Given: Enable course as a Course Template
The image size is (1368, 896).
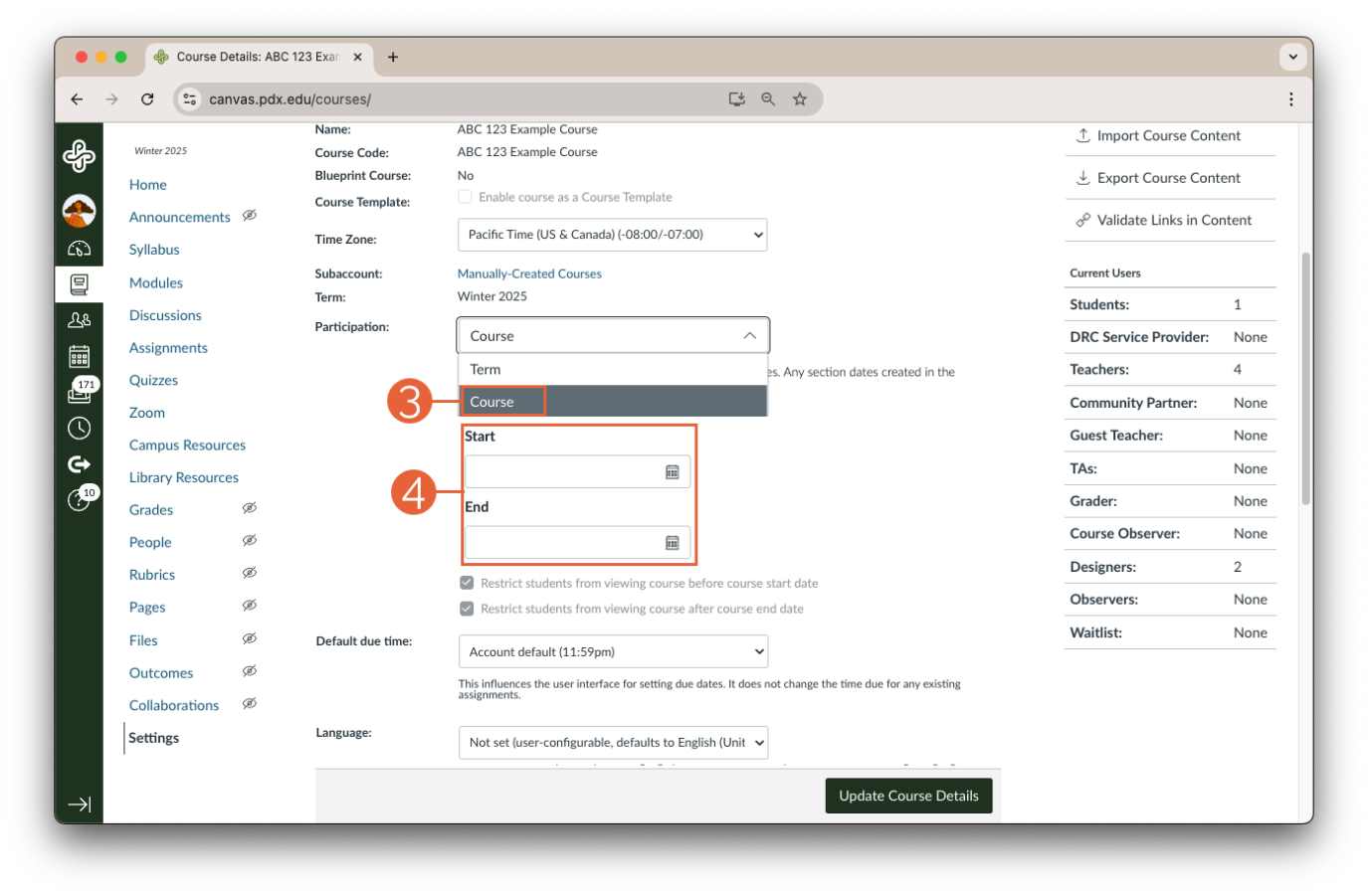Looking at the screenshot, I should (x=465, y=196).
